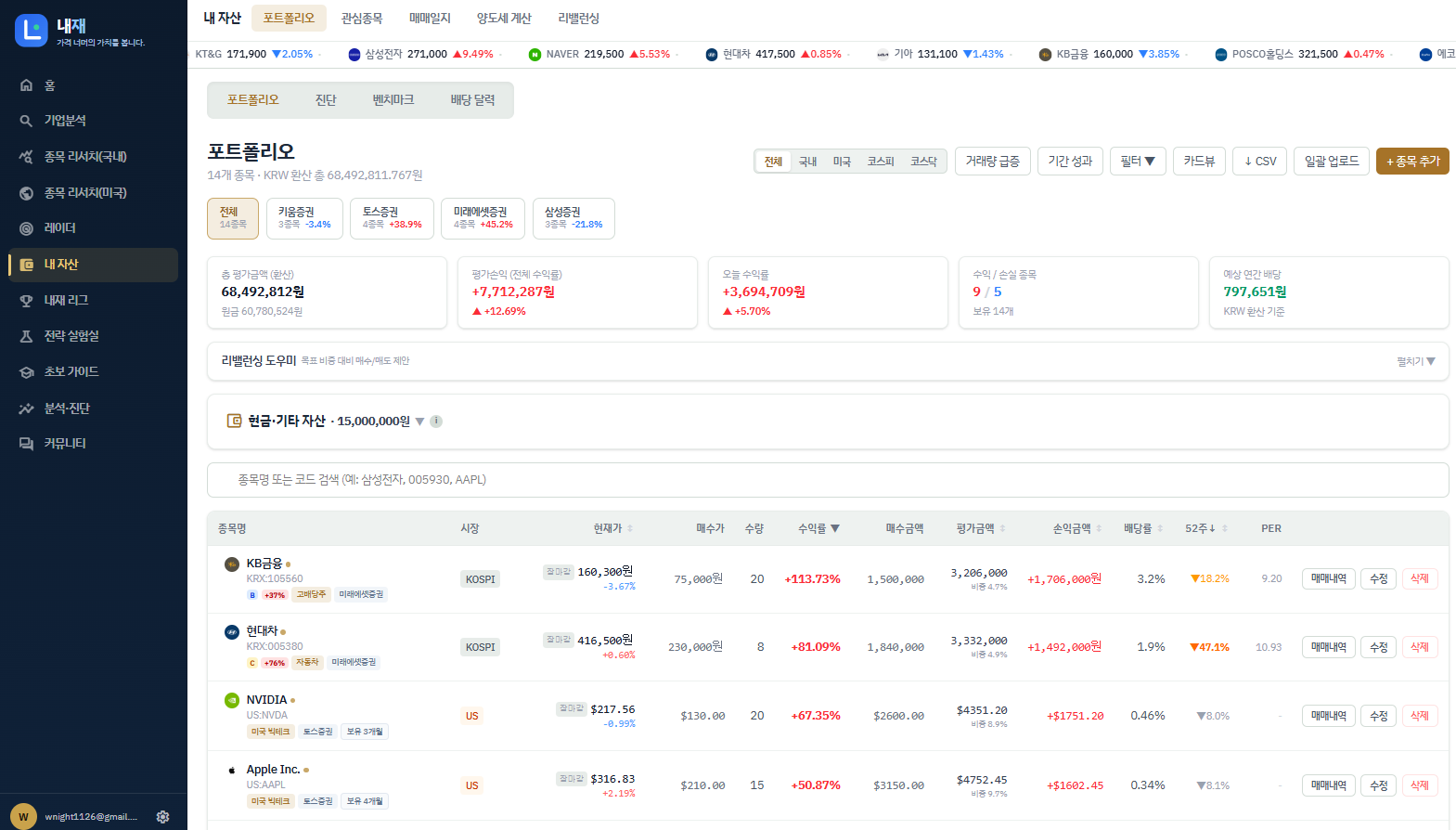Open 매매내역 for the KB금융 row
Image resolution: width=1456 pixels, height=830 pixels.
point(1329,579)
